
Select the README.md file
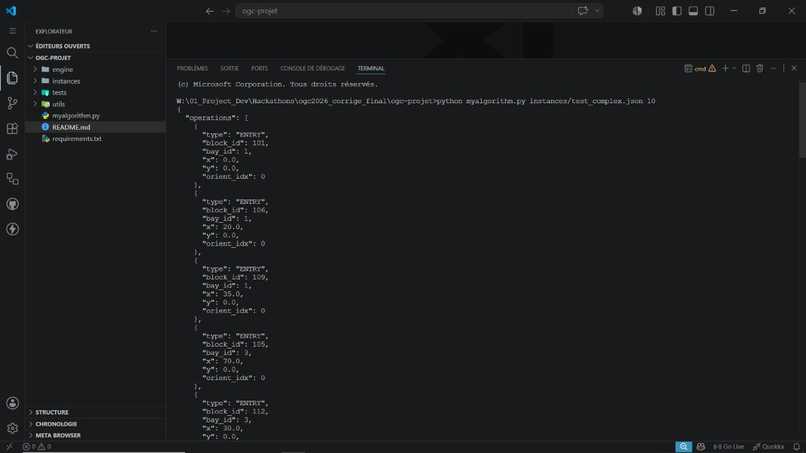click(x=96, y=127)
